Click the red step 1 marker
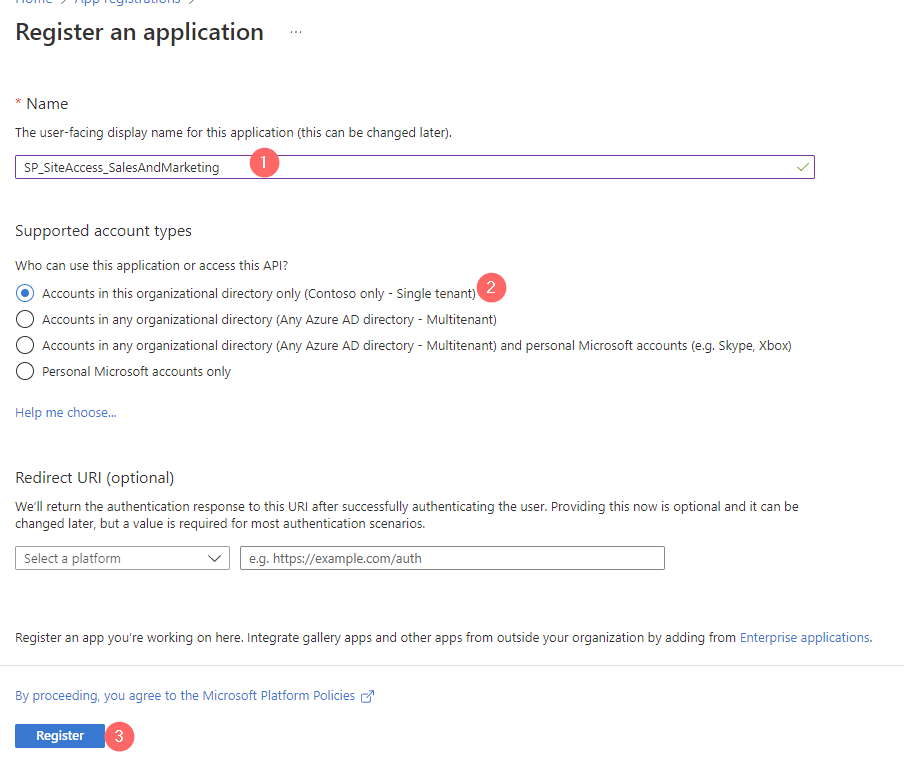Viewport: 904px width, 767px height. click(x=263, y=164)
